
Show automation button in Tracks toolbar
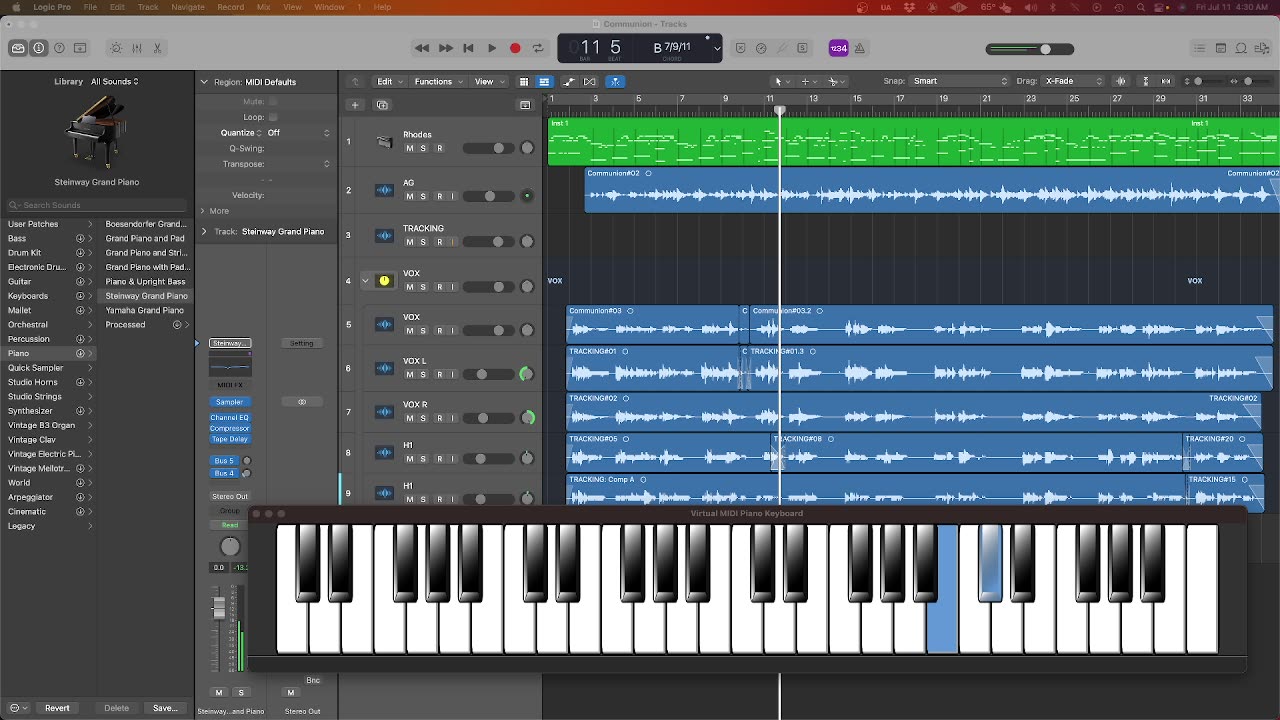pos(569,81)
